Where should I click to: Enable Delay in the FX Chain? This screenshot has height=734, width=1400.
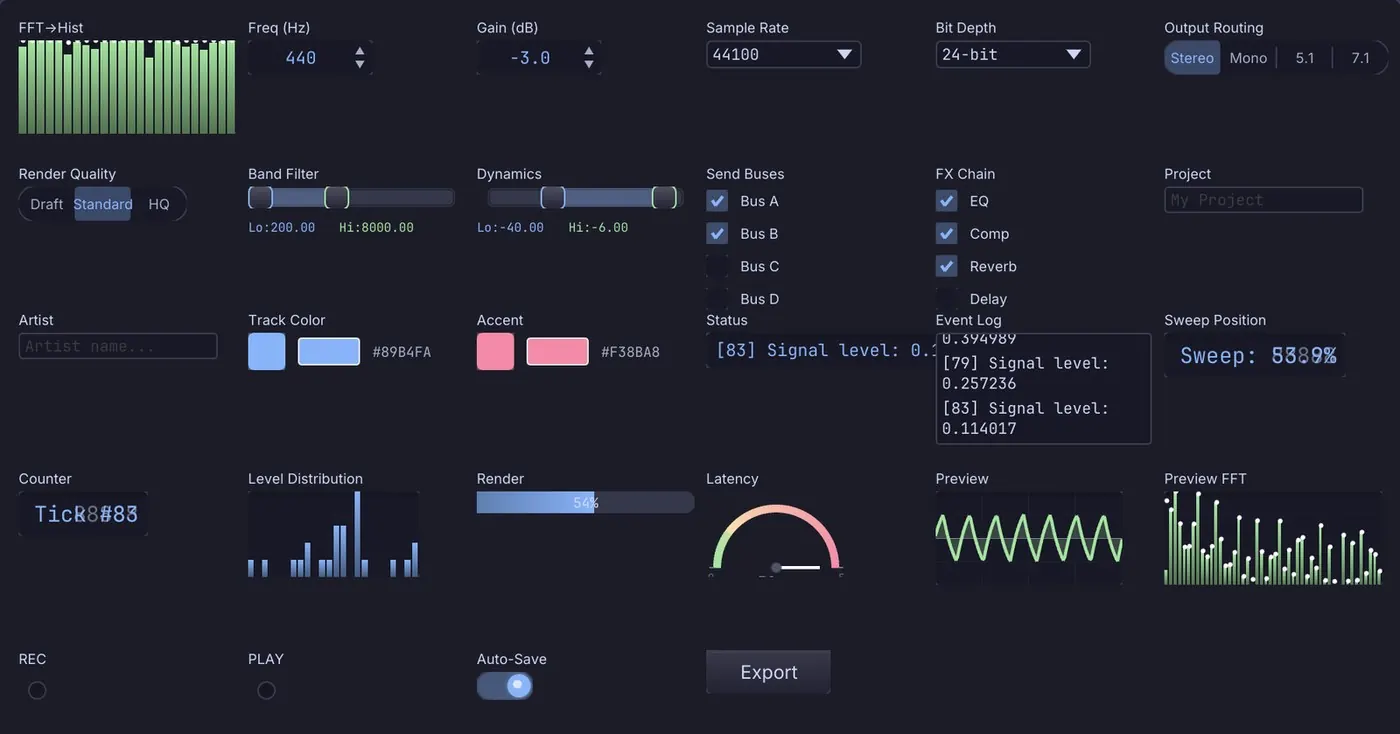947,299
